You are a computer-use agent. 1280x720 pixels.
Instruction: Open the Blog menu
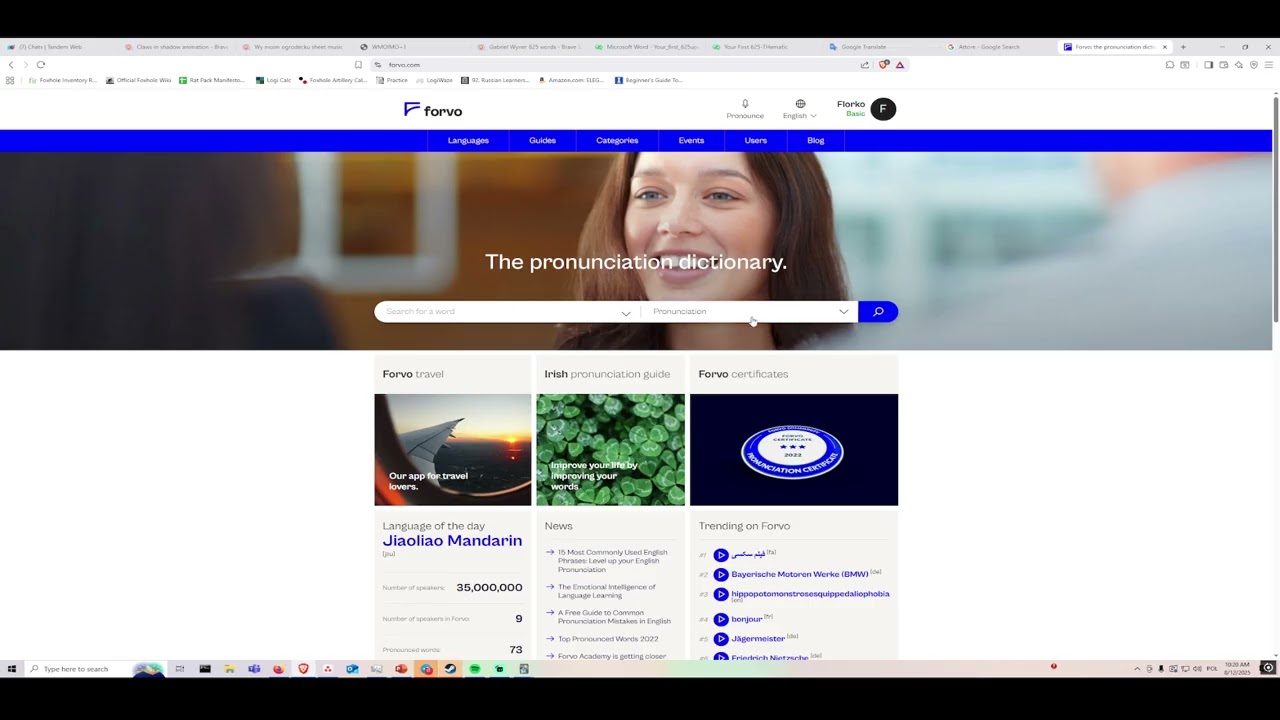point(815,140)
